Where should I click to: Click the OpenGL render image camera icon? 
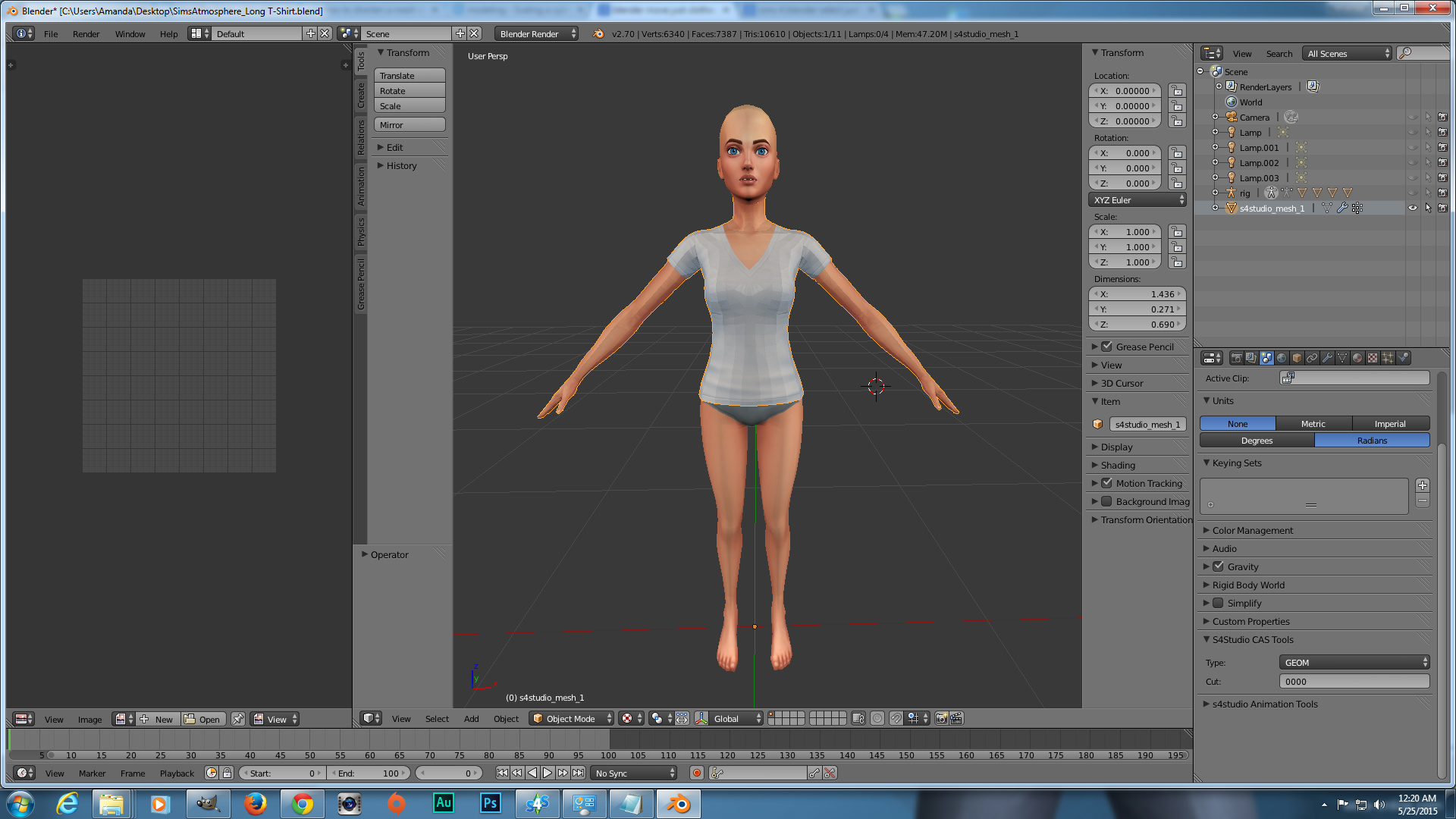click(941, 718)
